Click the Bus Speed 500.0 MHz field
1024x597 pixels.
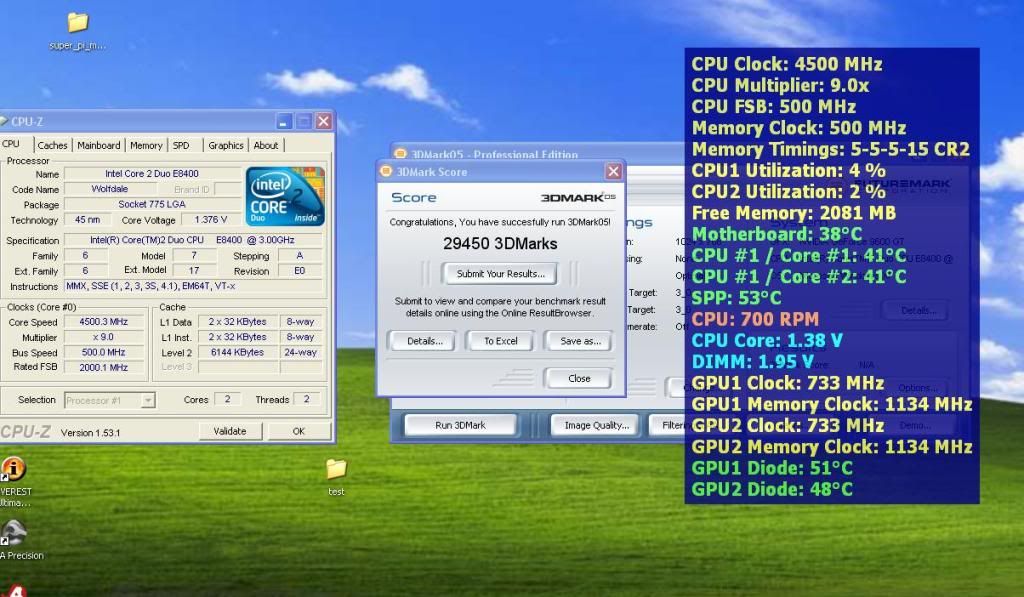103,352
